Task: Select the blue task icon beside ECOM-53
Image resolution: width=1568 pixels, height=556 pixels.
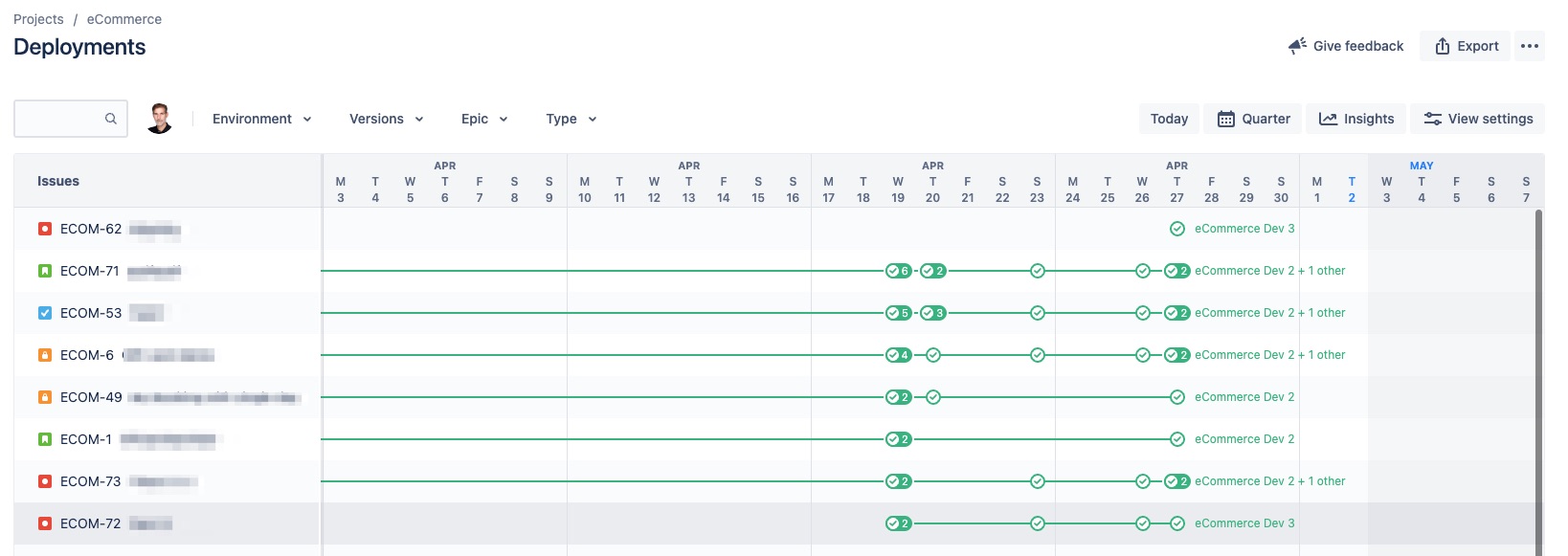Action: coord(44,313)
